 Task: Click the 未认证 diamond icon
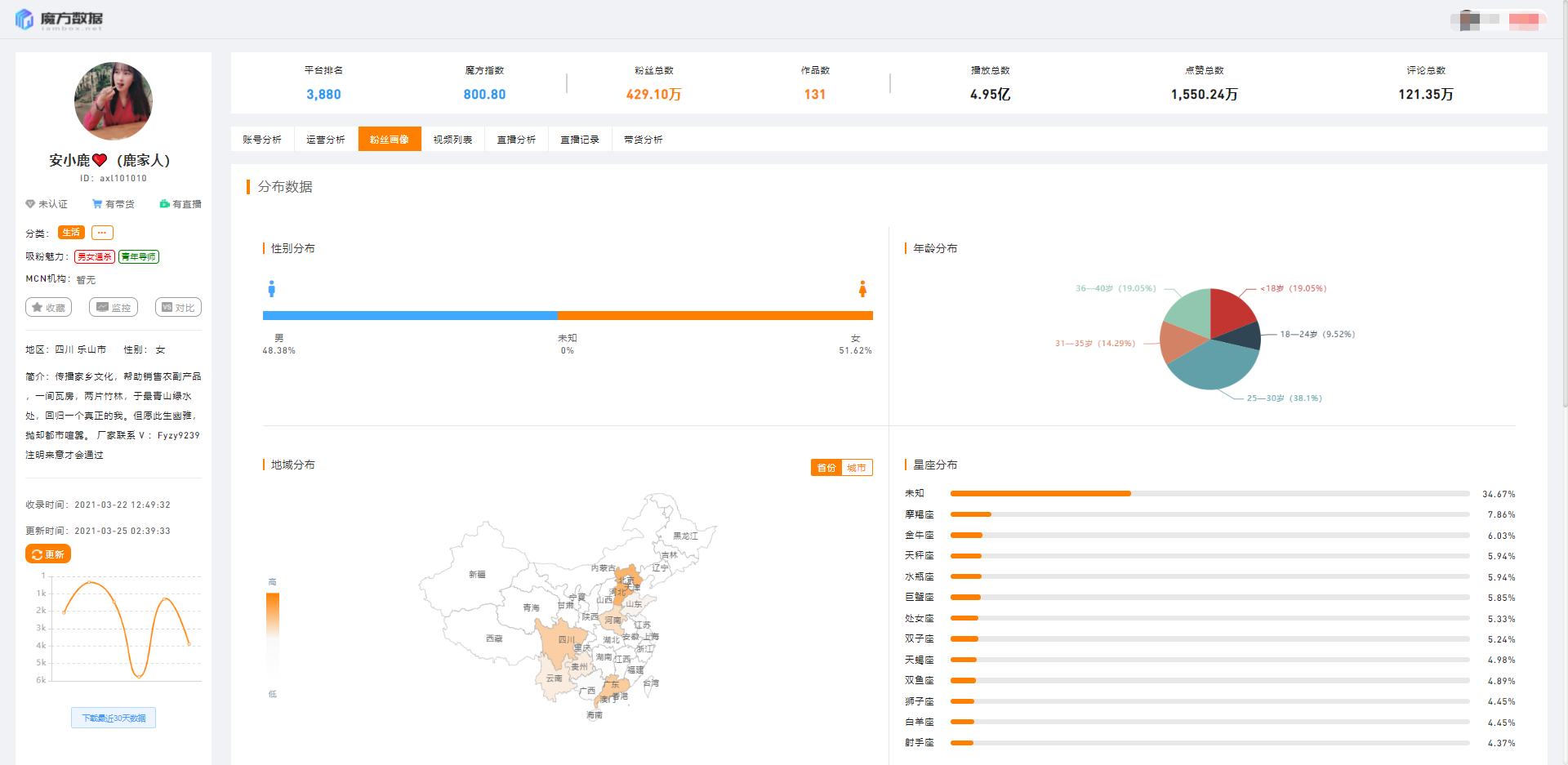pyautogui.click(x=30, y=204)
